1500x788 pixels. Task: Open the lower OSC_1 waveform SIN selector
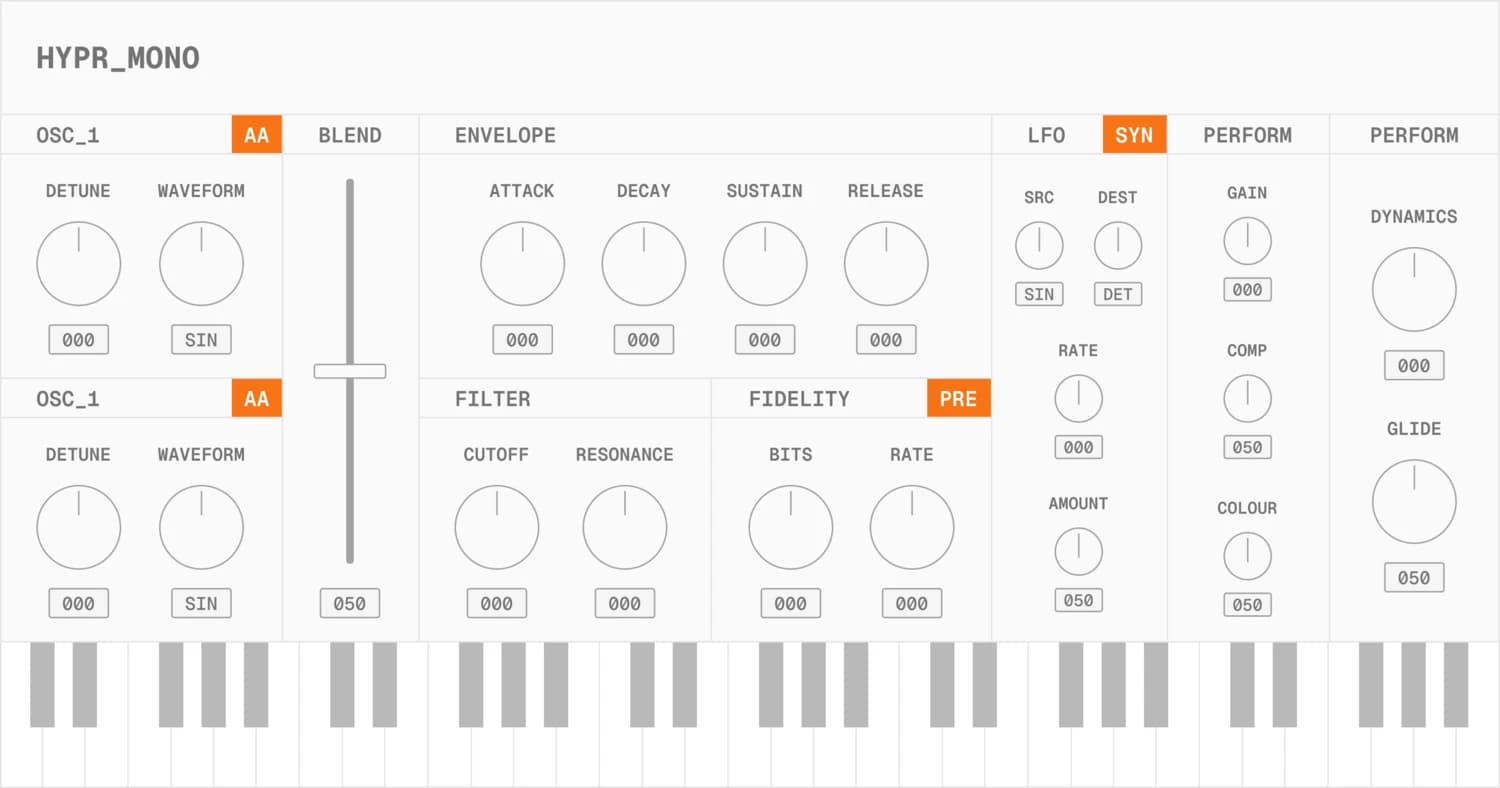pyautogui.click(x=201, y=603)
